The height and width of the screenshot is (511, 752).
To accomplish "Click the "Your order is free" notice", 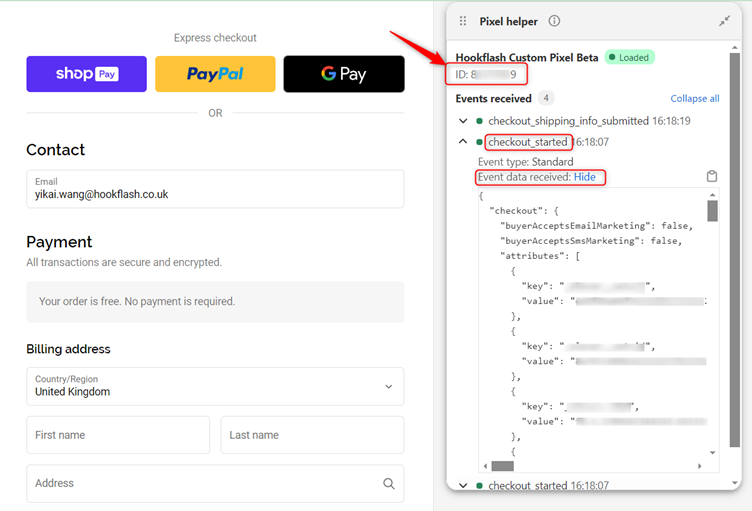I will tap(215, 301).
